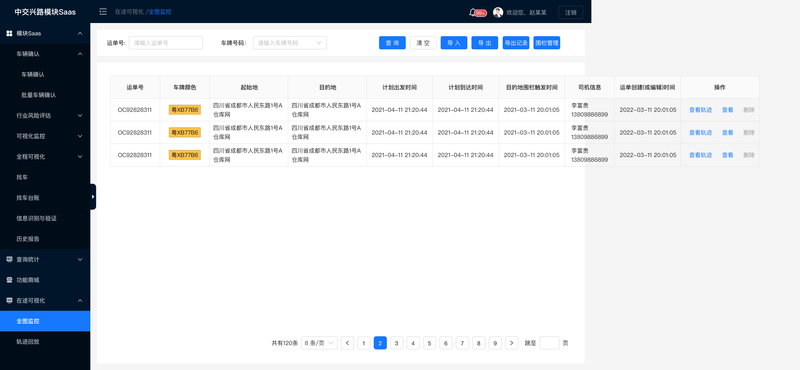The height and width of the screenshot is (370, 800).
Task: Click the 模块Saas grid icon
Action: (9, 33)
